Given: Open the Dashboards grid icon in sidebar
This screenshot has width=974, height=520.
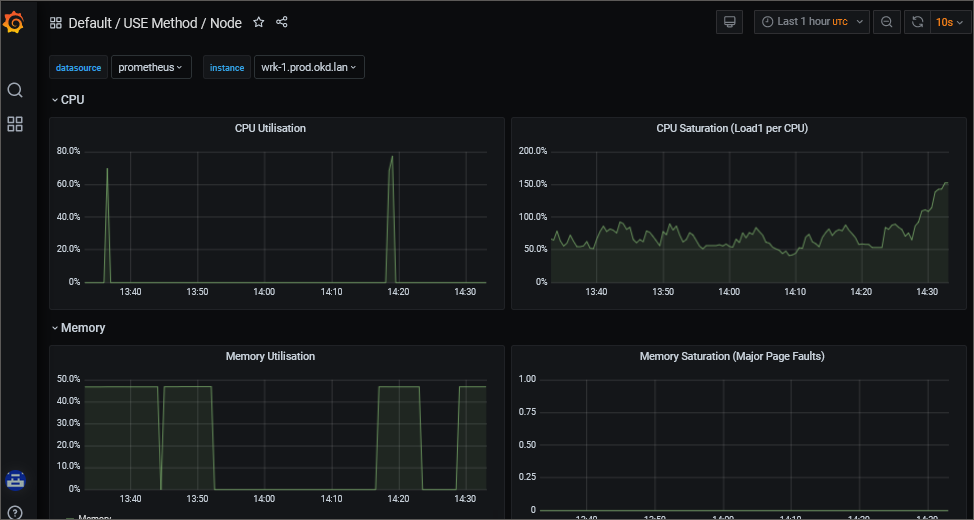Looking at the screenshot, I should click(15, 124).
